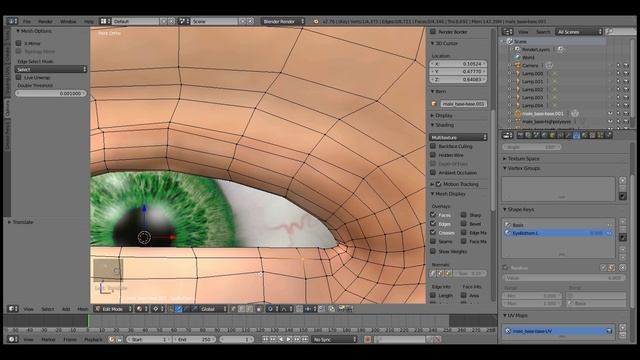Toggle the Render Border checkbox
This screenshot has height=360, width=640.
click(433, 32)
